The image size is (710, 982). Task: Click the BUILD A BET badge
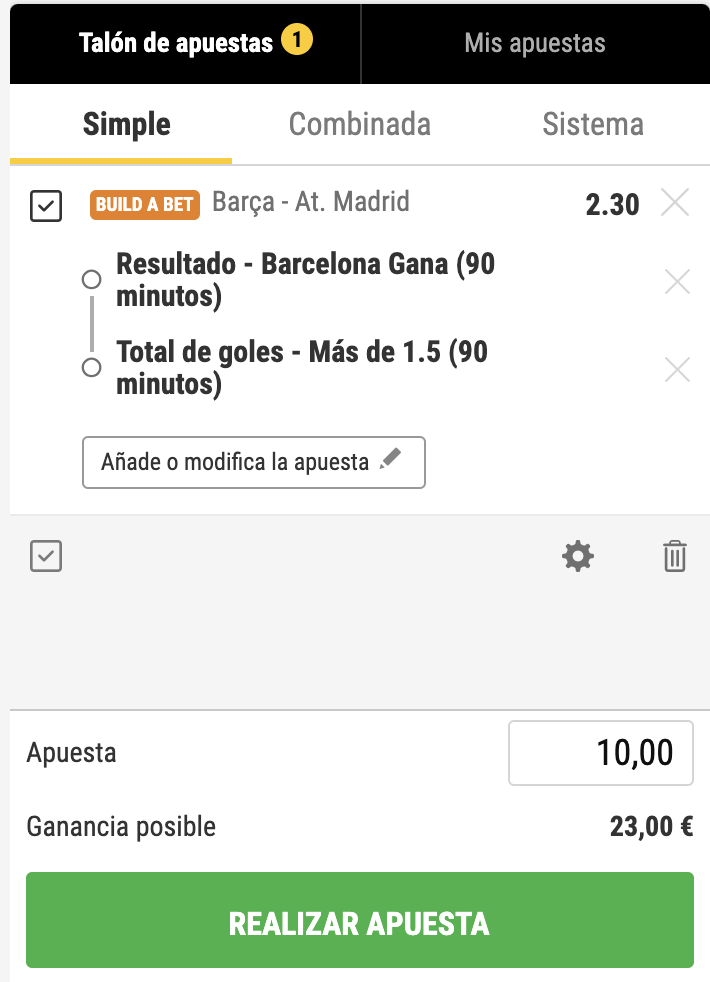[x=145, y=204]
